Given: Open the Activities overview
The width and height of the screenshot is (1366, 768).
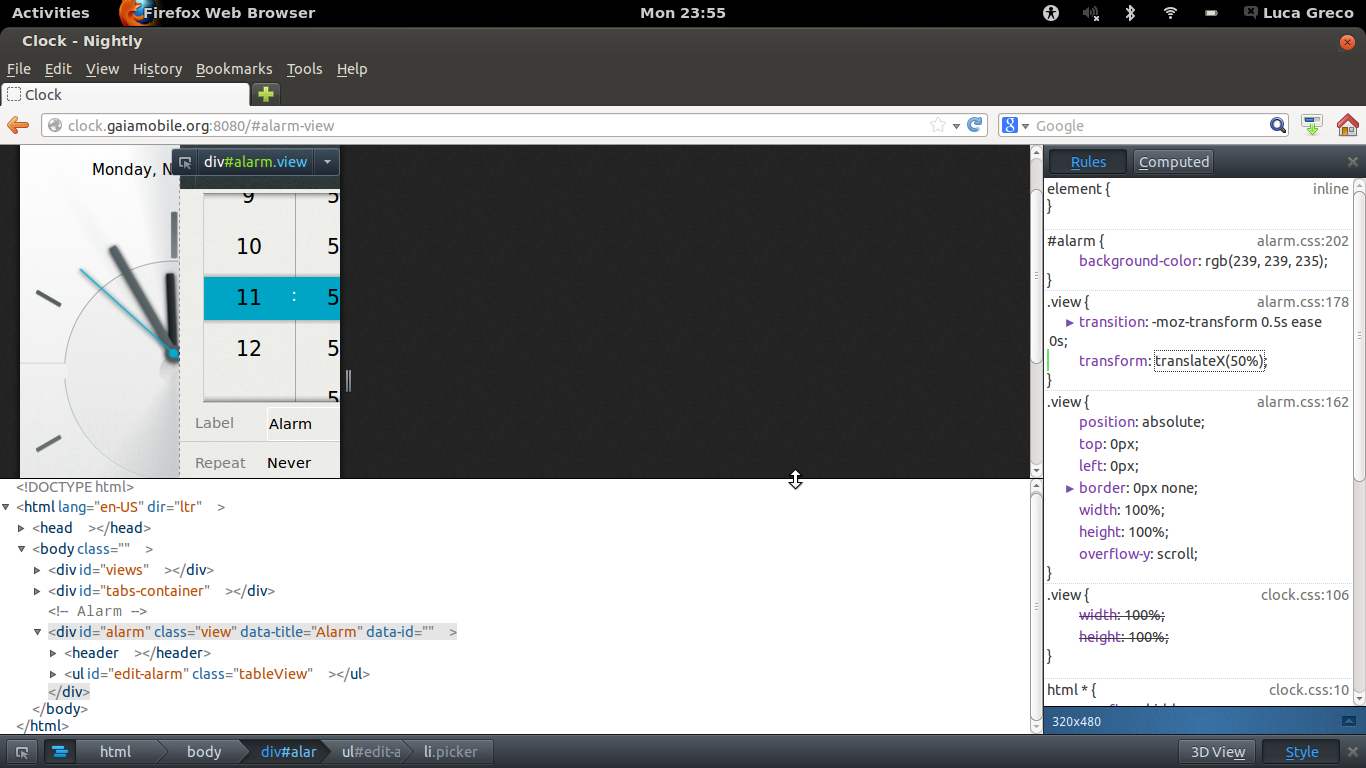Looking at the screenshot, I should pyautogui.click(x=50, y=13).
